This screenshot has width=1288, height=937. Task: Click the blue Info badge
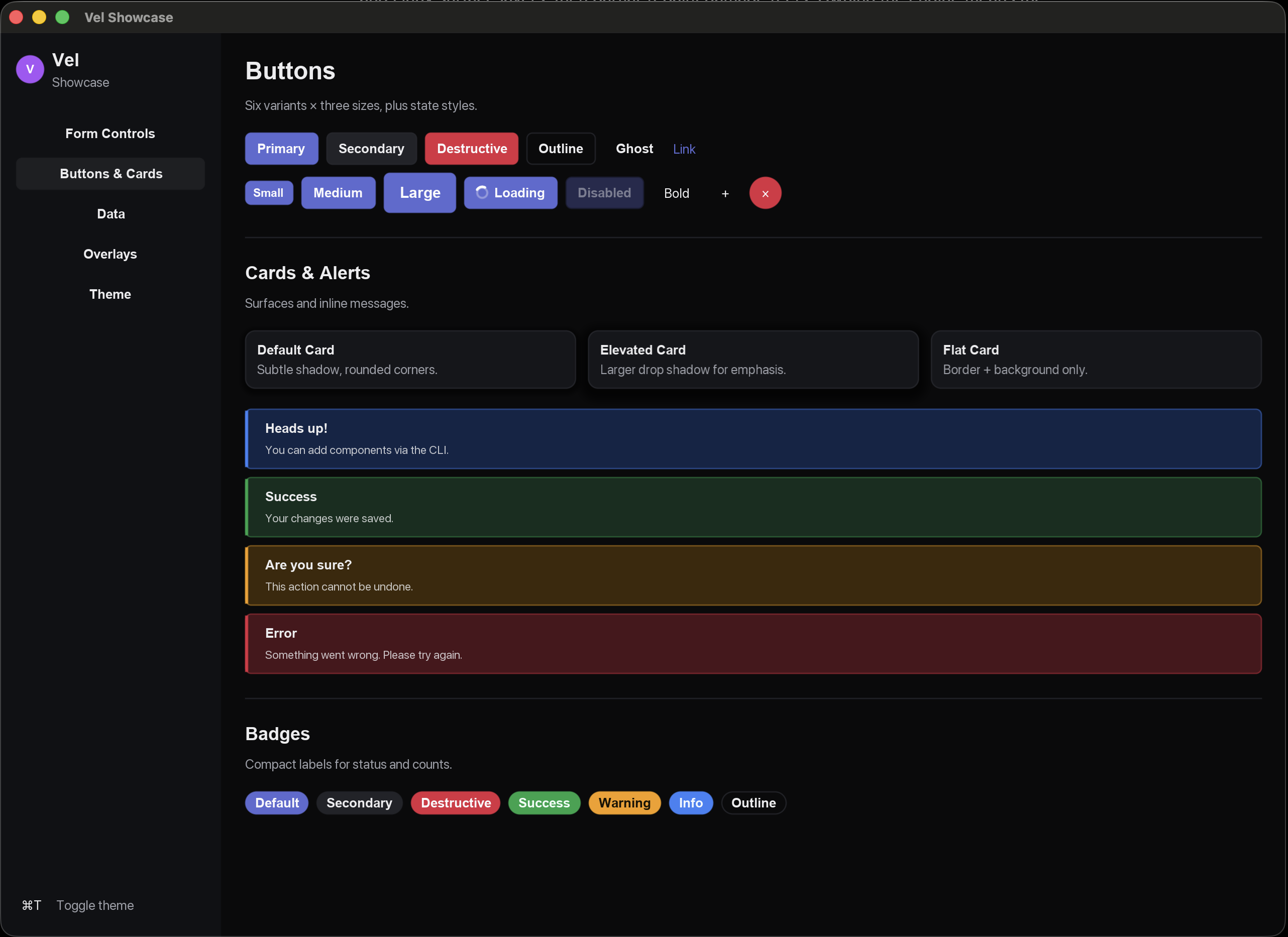coord(691,803)
